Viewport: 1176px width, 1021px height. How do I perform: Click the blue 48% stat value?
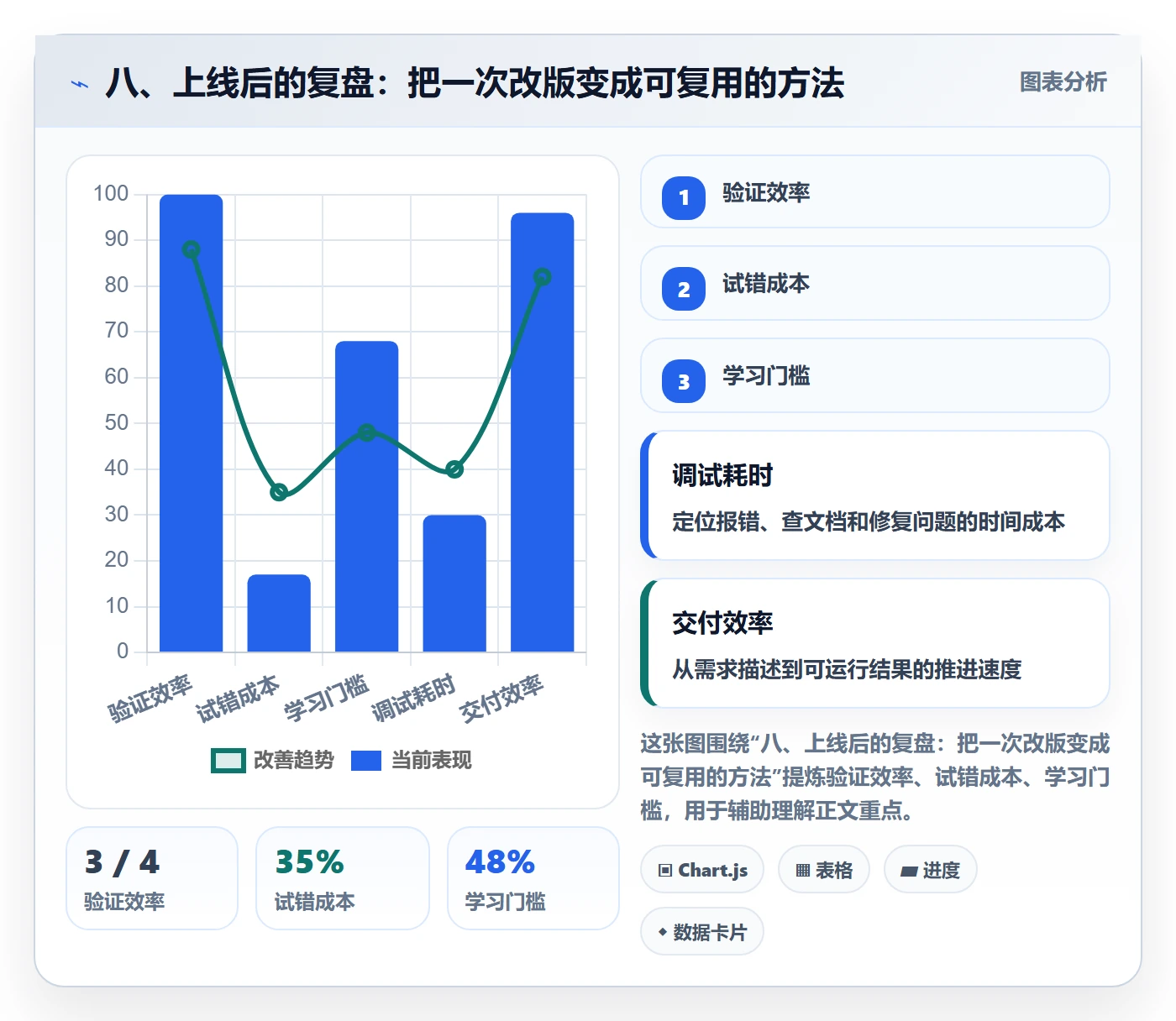pos(500,862)
